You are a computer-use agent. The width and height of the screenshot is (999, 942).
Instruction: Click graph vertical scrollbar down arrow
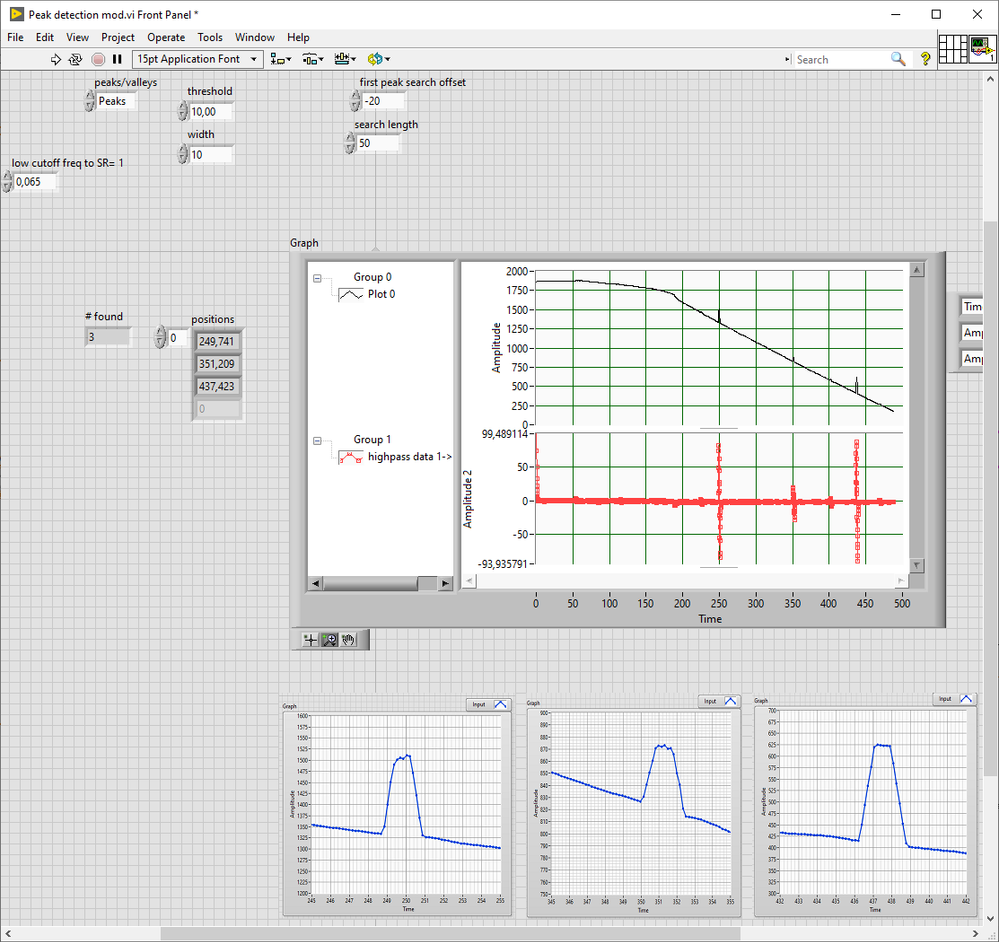point(917,566)
